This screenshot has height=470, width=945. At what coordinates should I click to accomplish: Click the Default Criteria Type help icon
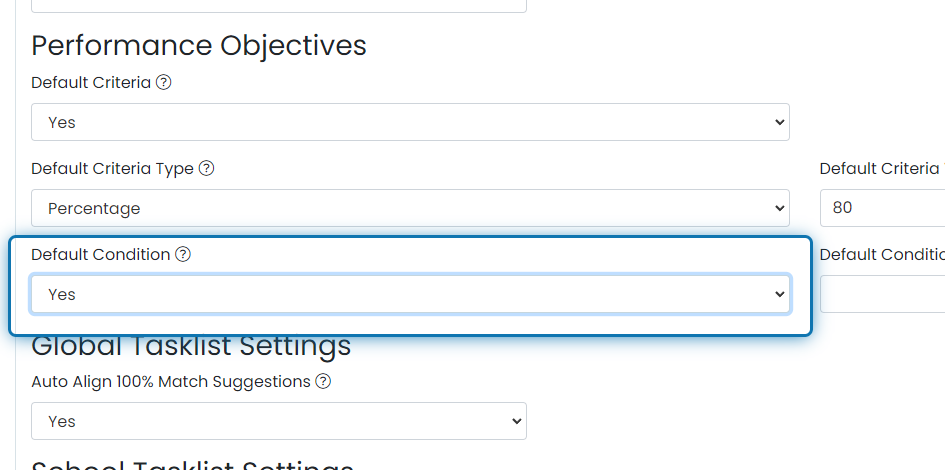(x=207, y=169)
